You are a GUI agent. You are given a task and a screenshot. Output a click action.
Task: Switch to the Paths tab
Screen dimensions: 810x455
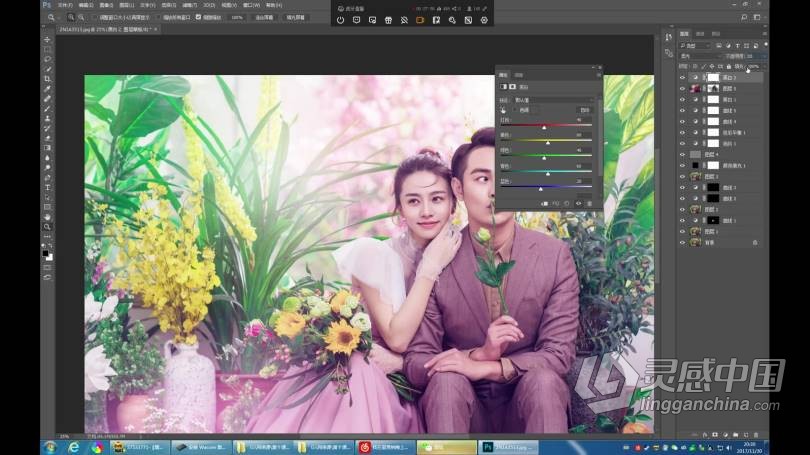(x=716, y=34)
